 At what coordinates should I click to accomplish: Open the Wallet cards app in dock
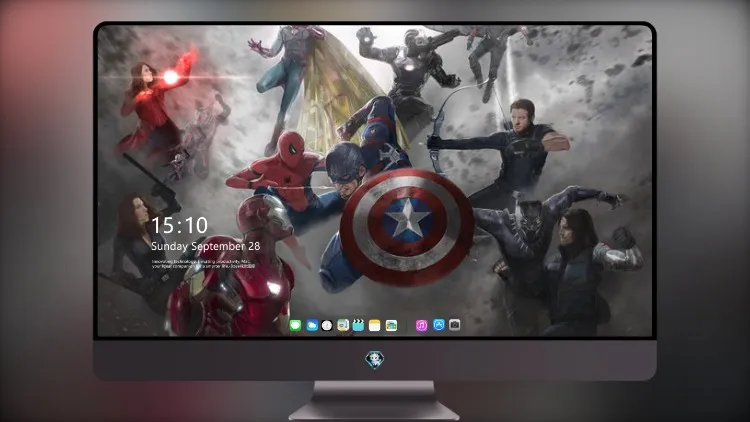click(x=391, y=325)
